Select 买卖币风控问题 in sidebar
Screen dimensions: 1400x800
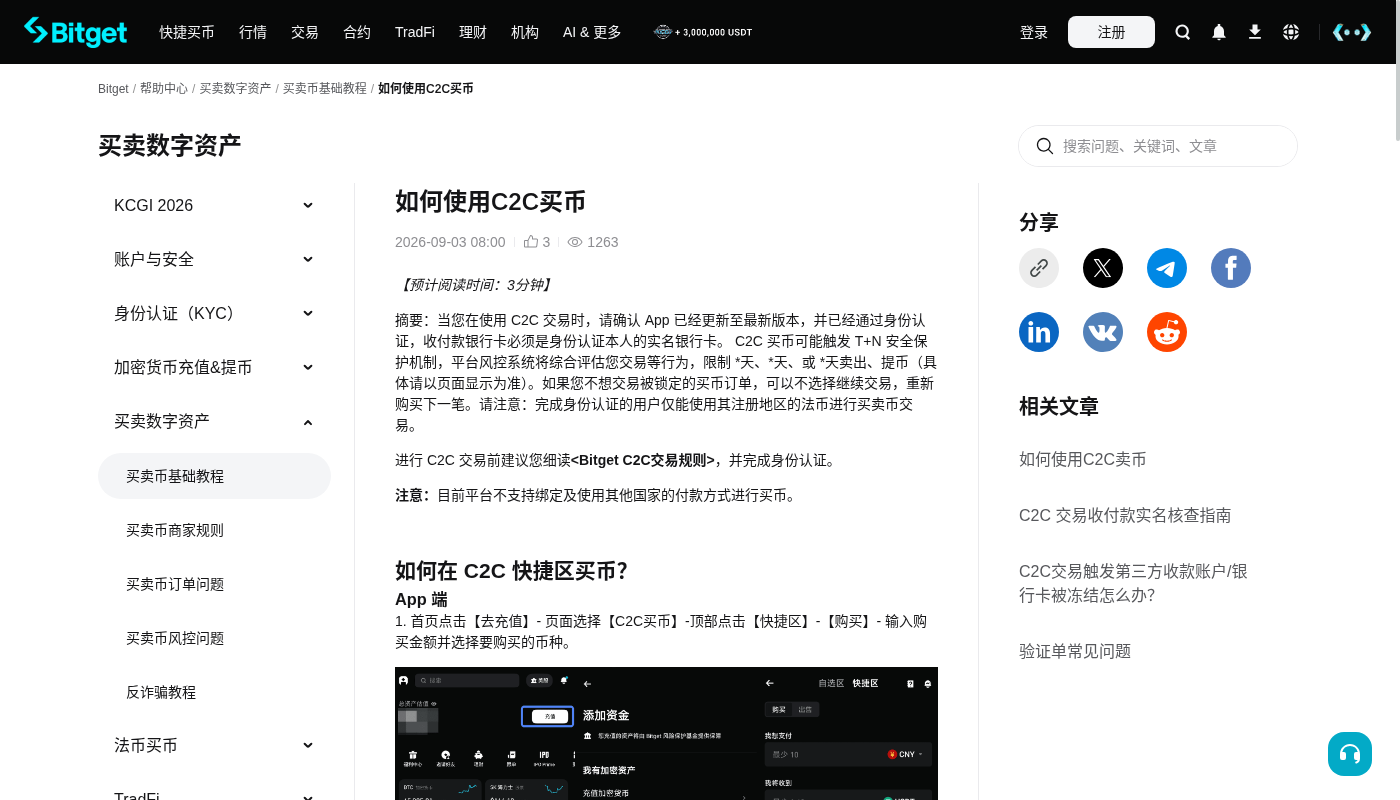tap(214, 638)
